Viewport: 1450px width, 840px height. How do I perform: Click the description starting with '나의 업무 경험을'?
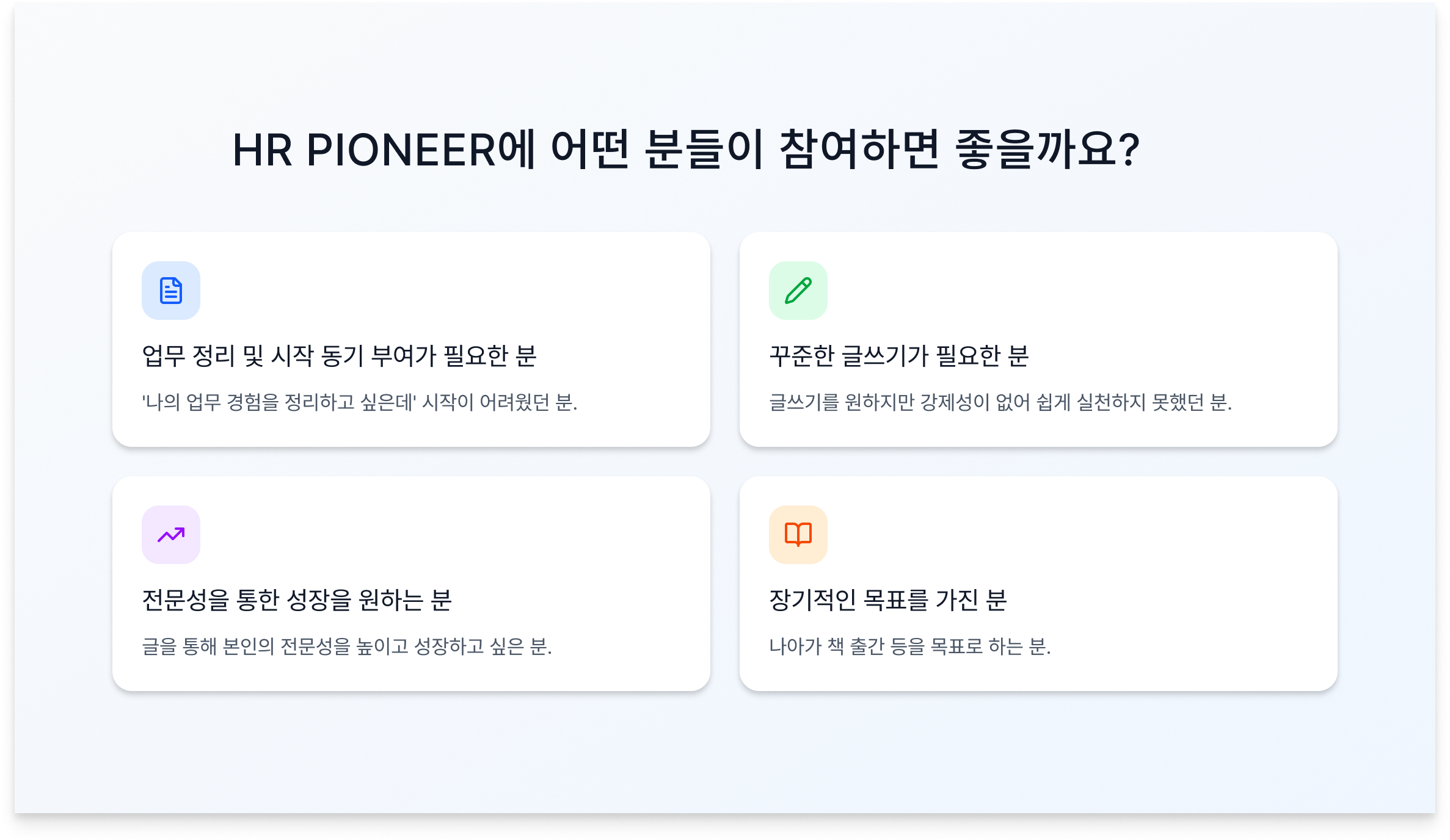point(359,402)
